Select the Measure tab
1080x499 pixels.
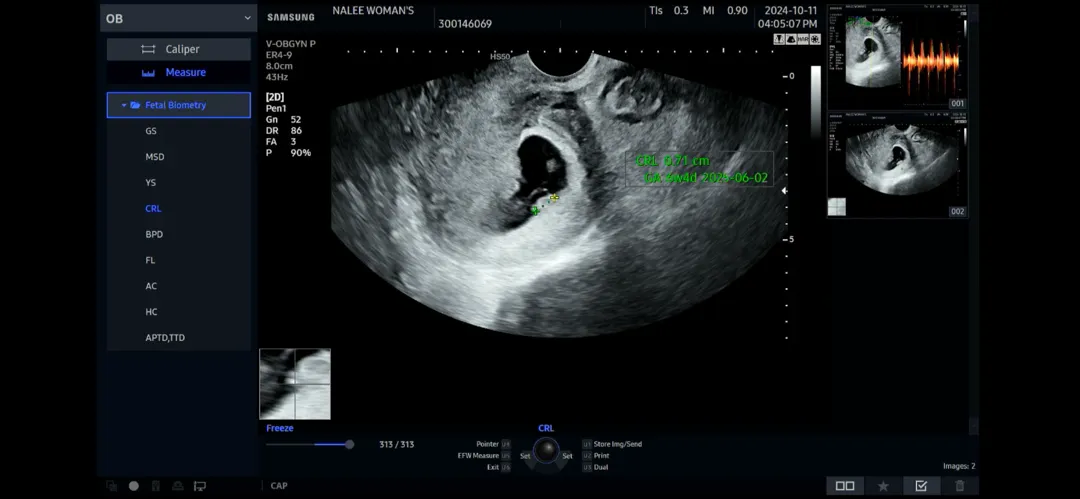(178, 72)
